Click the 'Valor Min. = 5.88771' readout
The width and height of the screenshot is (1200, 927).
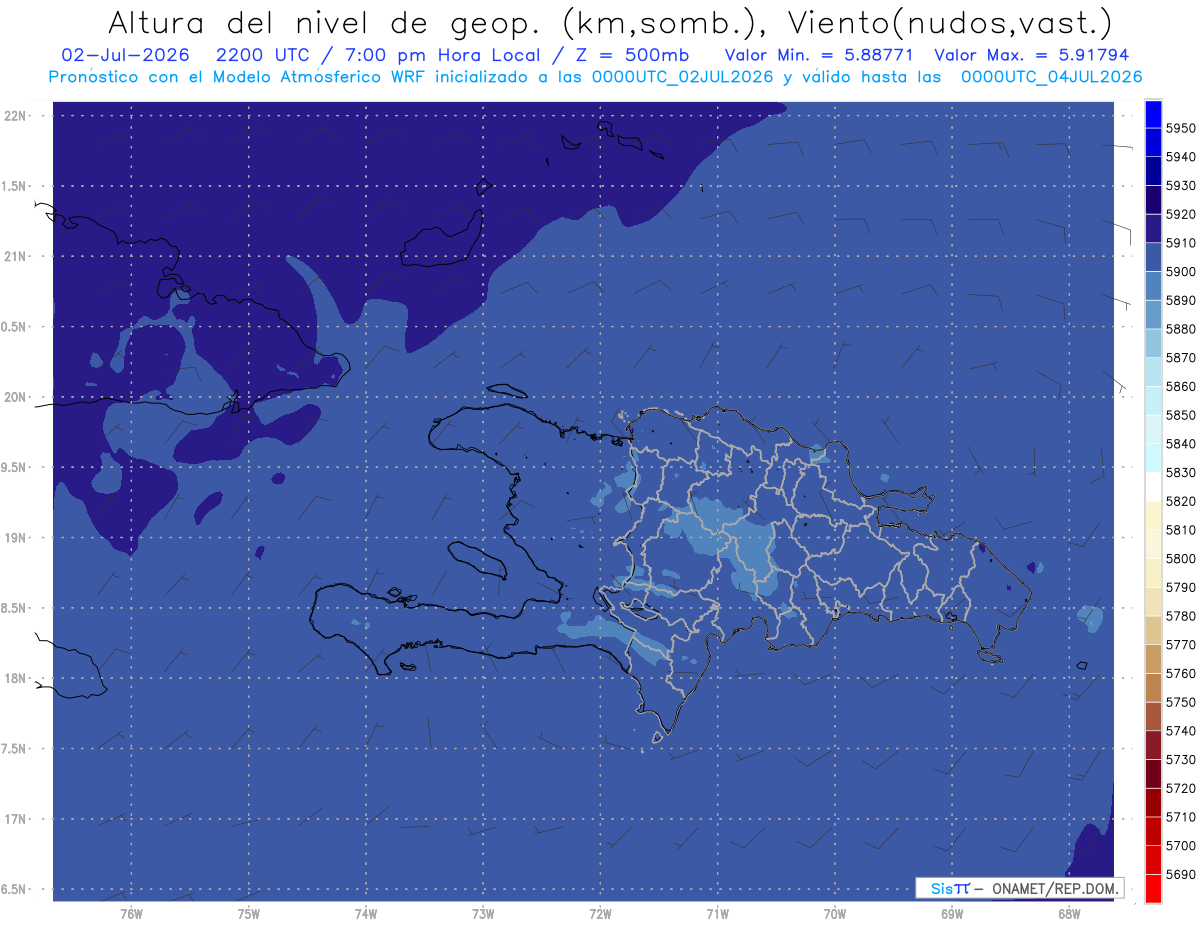tap(819, 55)
